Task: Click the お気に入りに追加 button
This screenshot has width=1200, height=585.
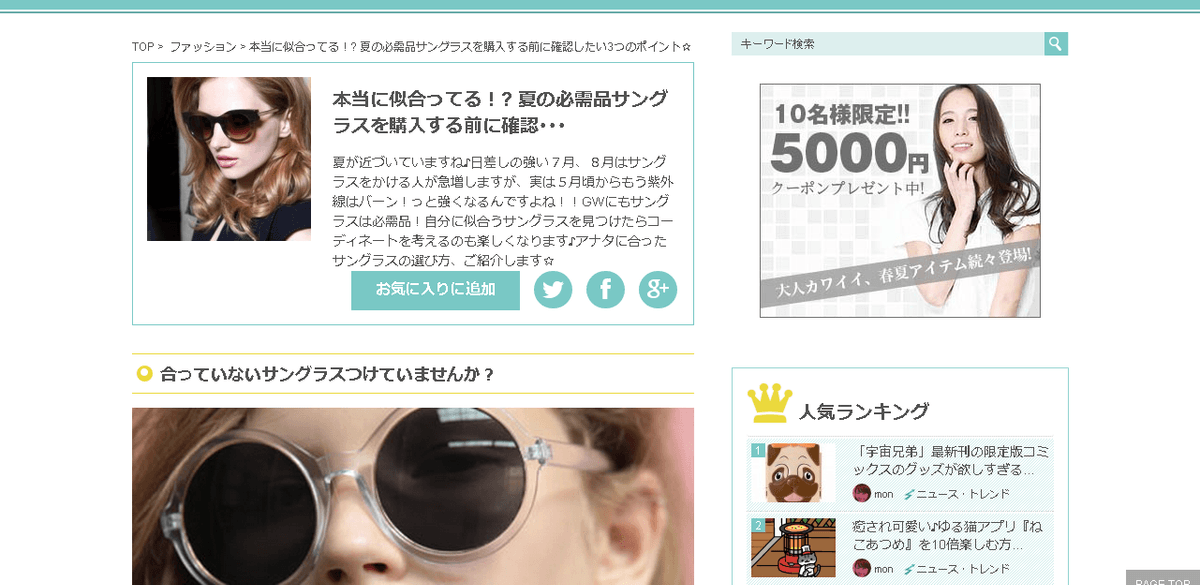Action: click(435, 290)
